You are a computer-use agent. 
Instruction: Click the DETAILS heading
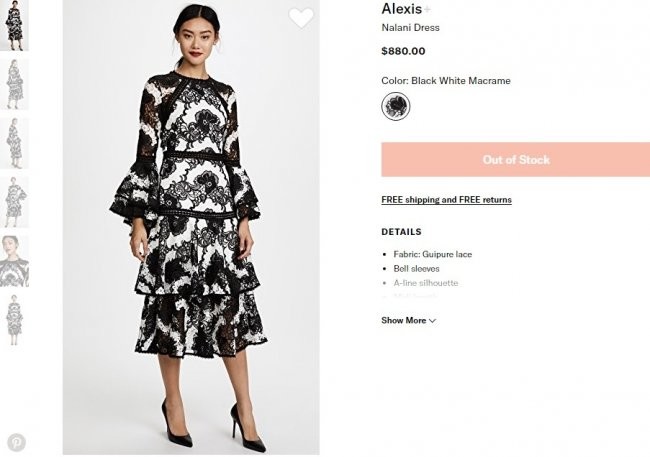[x=401, y=232]
